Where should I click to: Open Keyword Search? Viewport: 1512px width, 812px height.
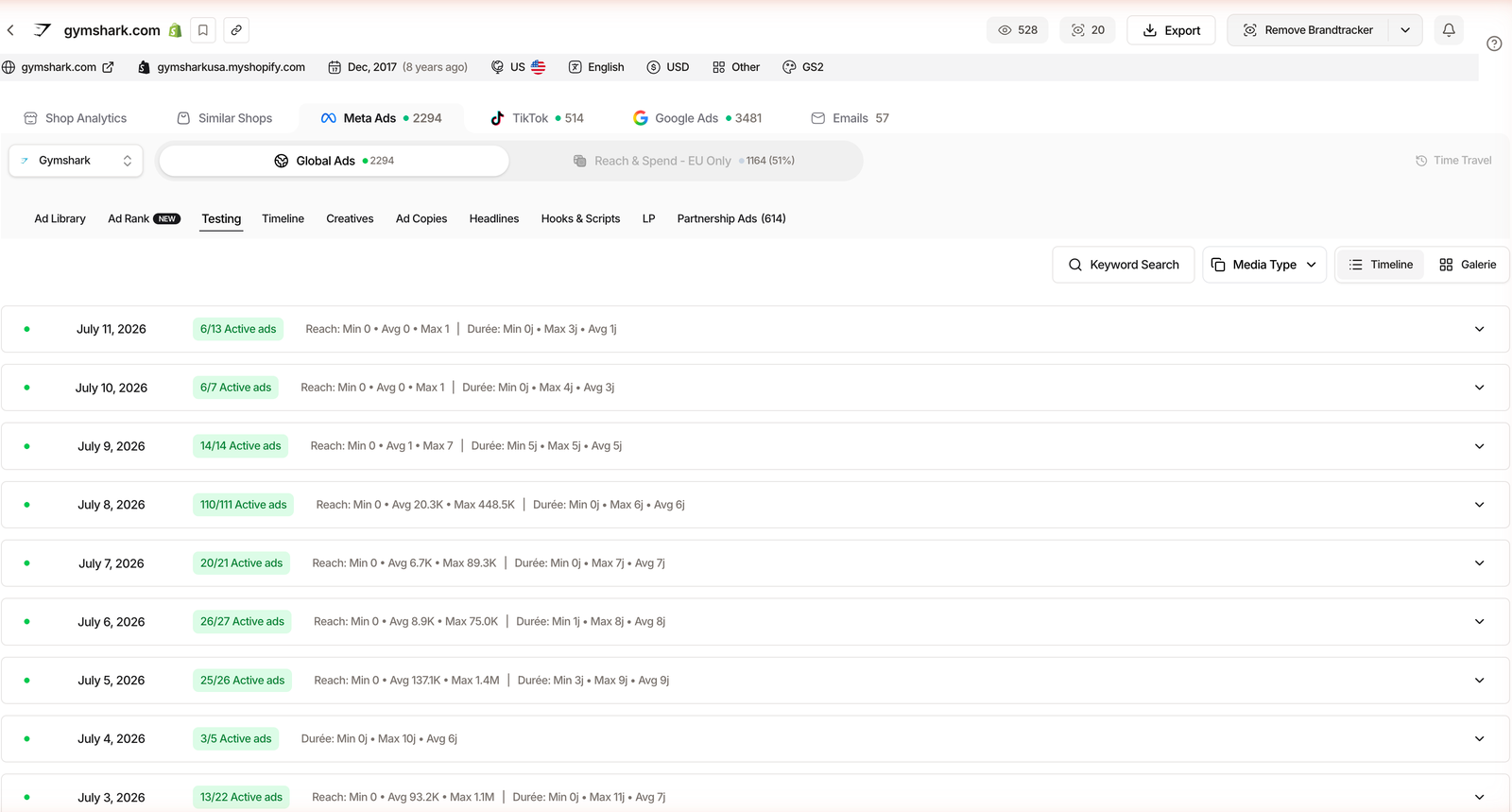1124,265
